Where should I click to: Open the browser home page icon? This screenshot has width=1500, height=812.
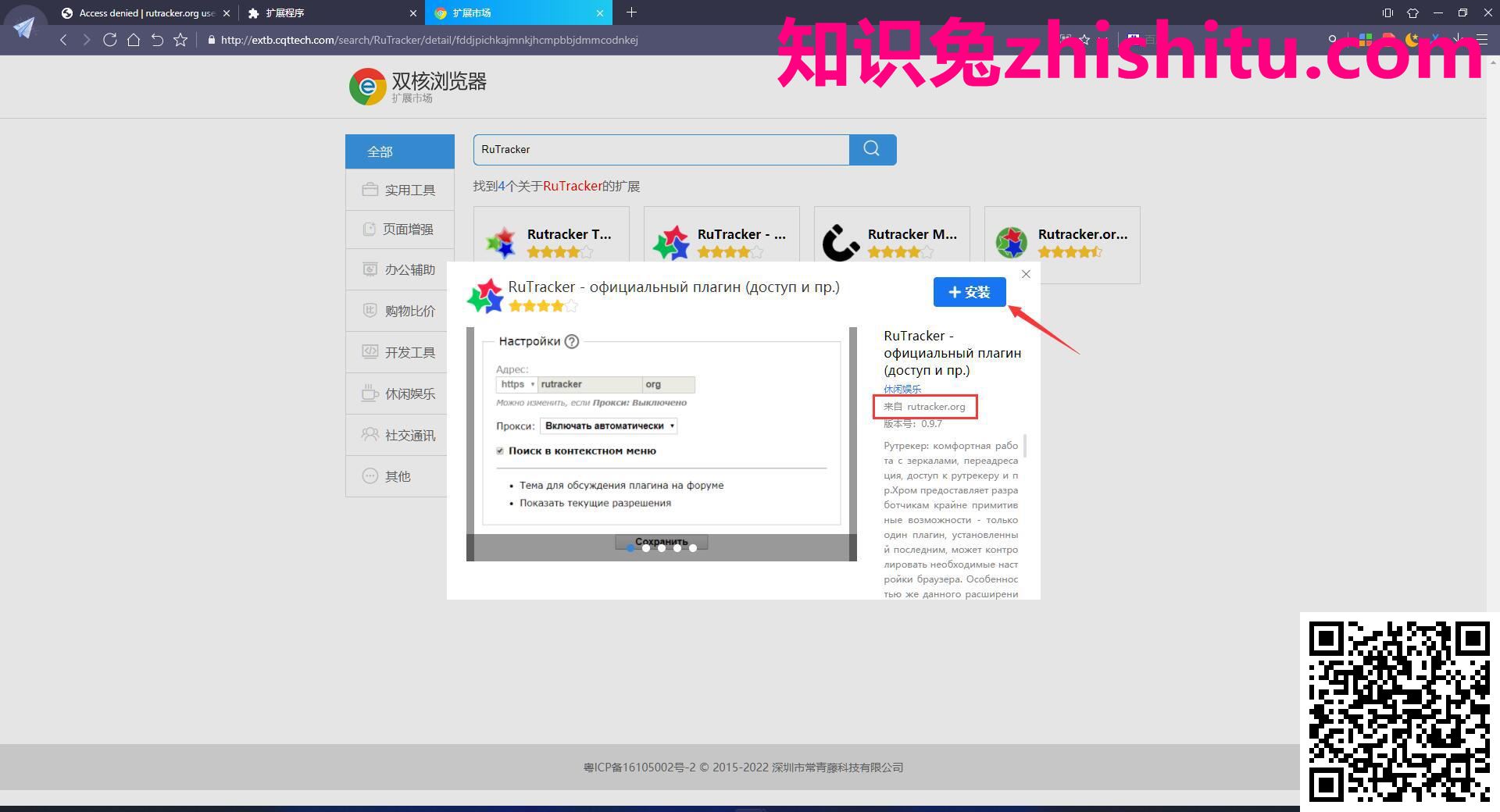(134, 40)
